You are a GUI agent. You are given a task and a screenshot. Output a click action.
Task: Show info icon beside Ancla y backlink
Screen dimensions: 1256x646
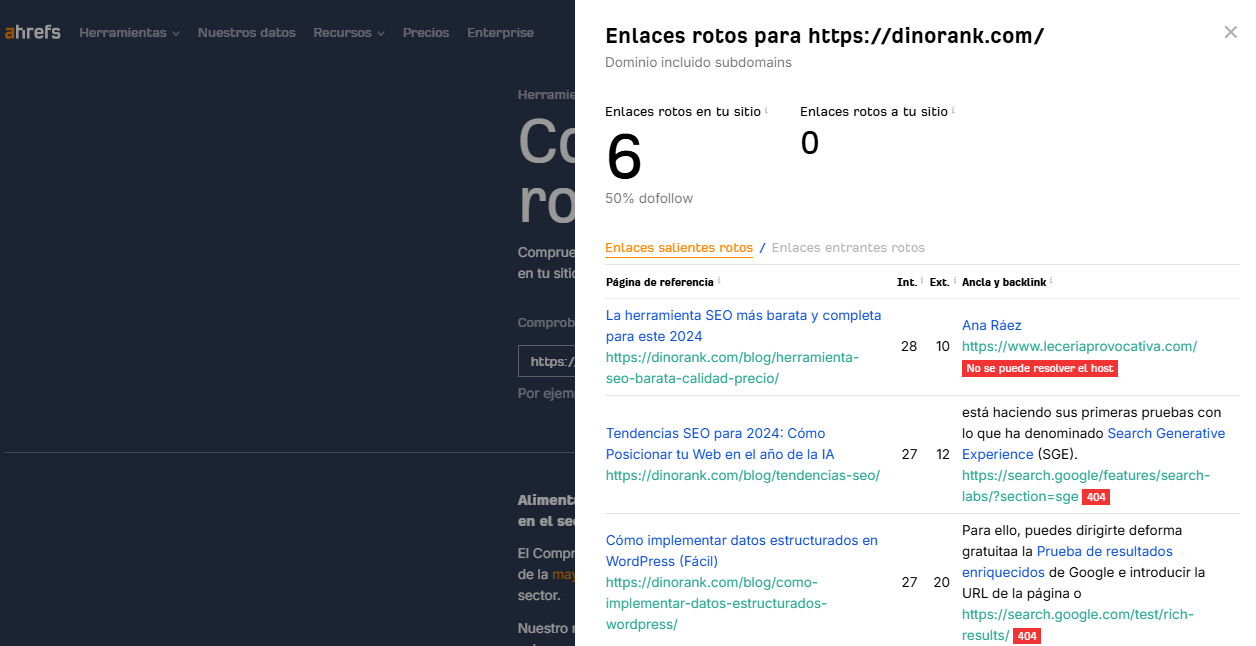[x=1051, y=281]
